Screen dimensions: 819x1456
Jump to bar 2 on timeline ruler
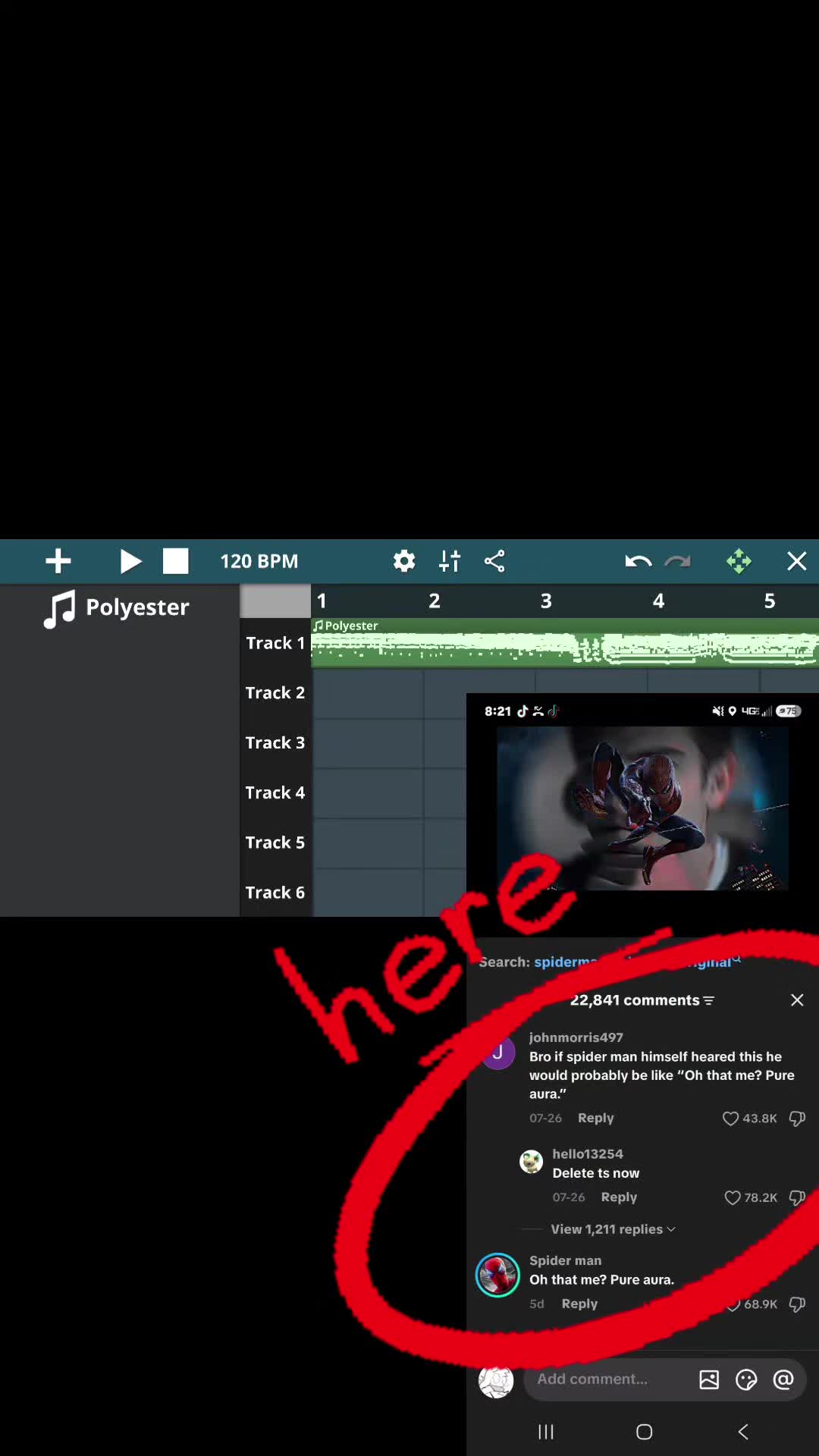point(434,601)
